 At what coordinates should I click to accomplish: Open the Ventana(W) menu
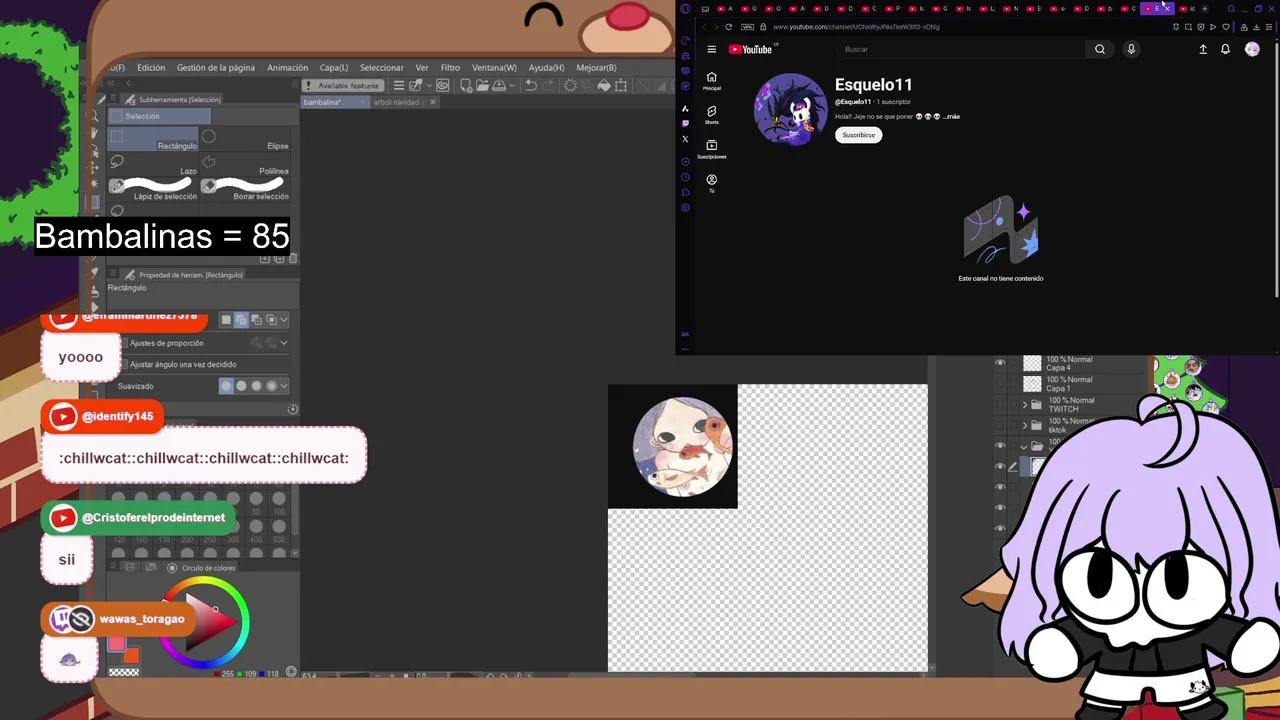coord(494,68)
